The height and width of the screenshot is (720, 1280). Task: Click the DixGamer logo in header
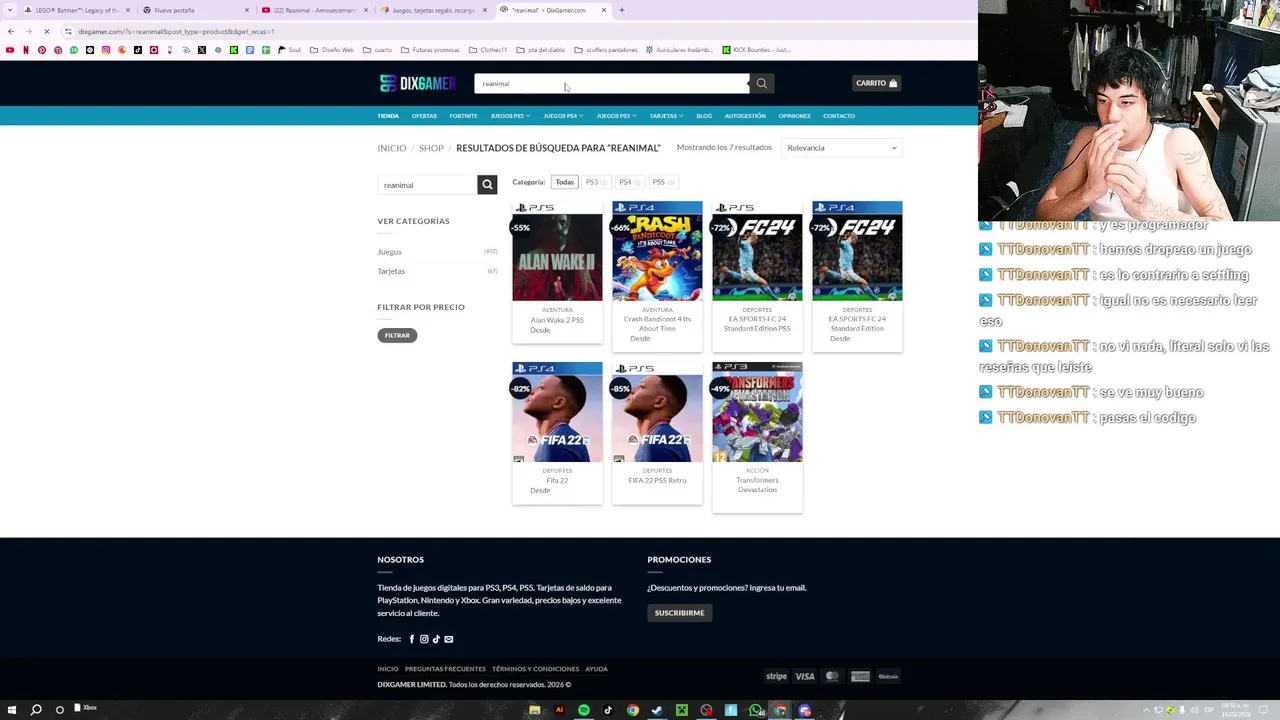(x=417, y=83)
